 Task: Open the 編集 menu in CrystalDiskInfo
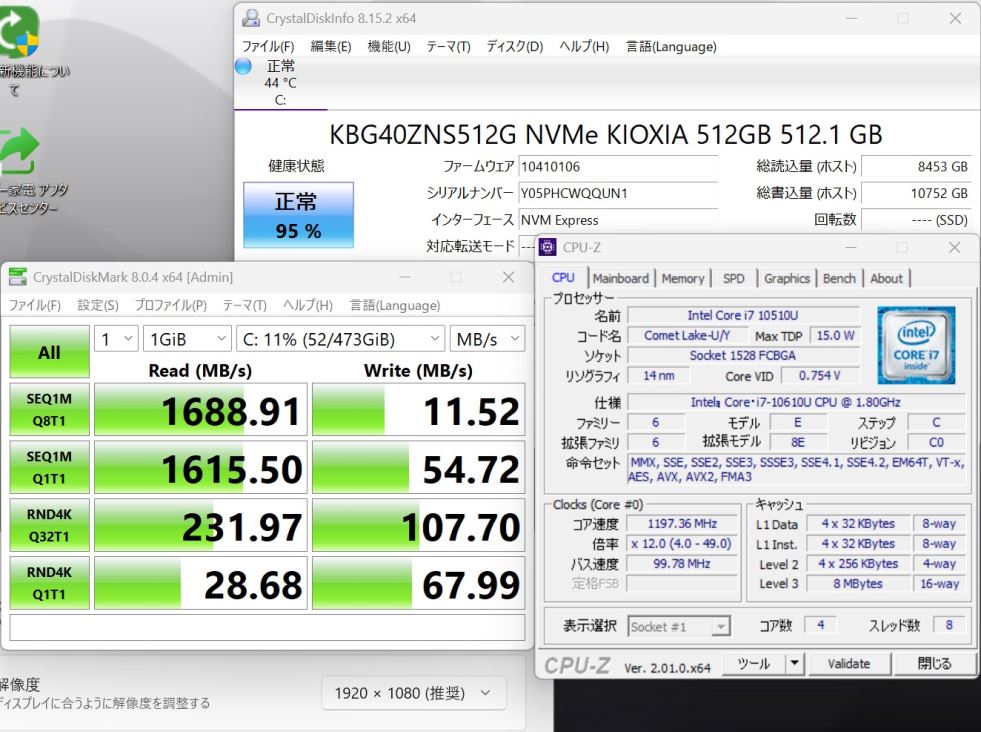pos(330,47)
